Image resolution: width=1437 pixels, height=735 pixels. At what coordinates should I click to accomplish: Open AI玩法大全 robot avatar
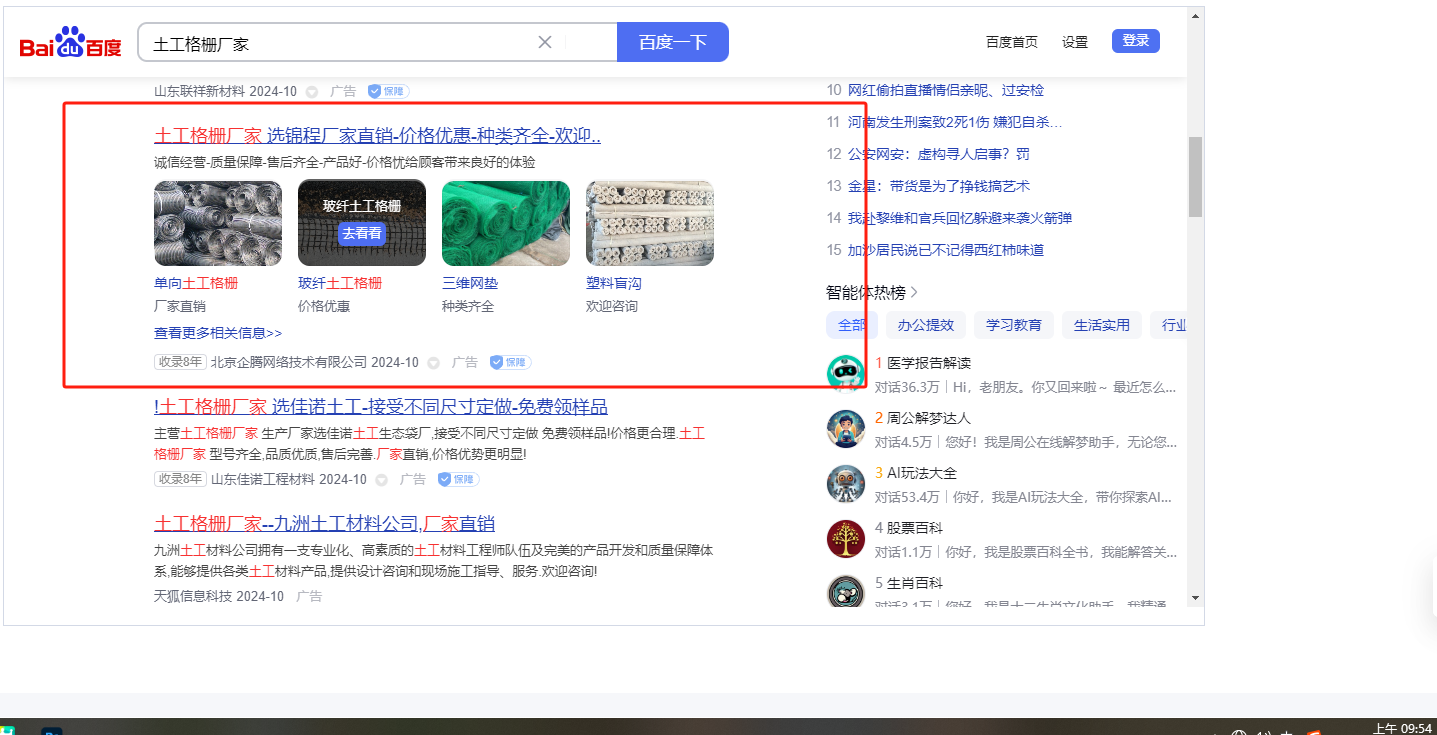[x=845, y=484]
